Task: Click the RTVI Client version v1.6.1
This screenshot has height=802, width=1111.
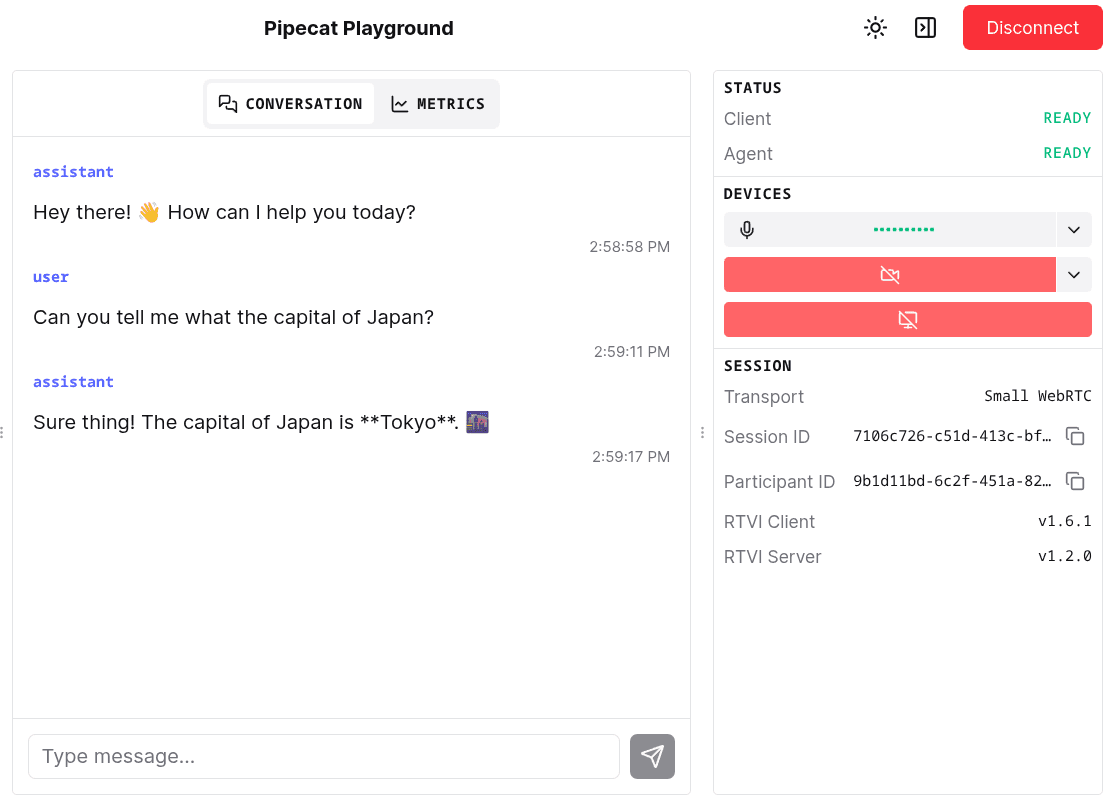Action: pos(1064,521)
